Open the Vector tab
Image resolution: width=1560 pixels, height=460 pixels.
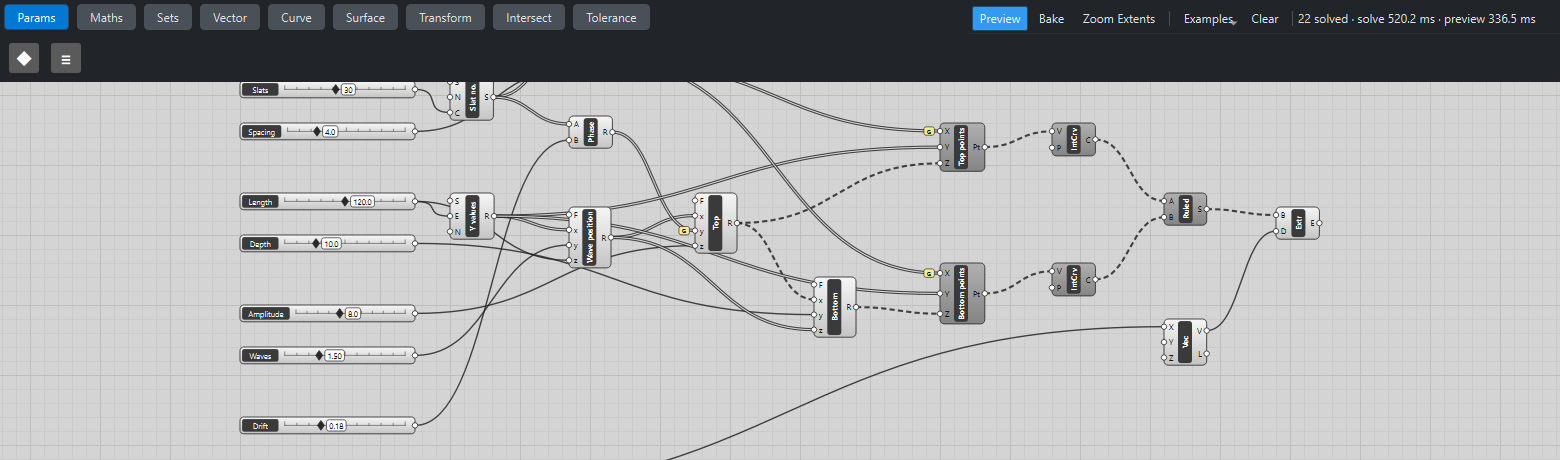230,17
